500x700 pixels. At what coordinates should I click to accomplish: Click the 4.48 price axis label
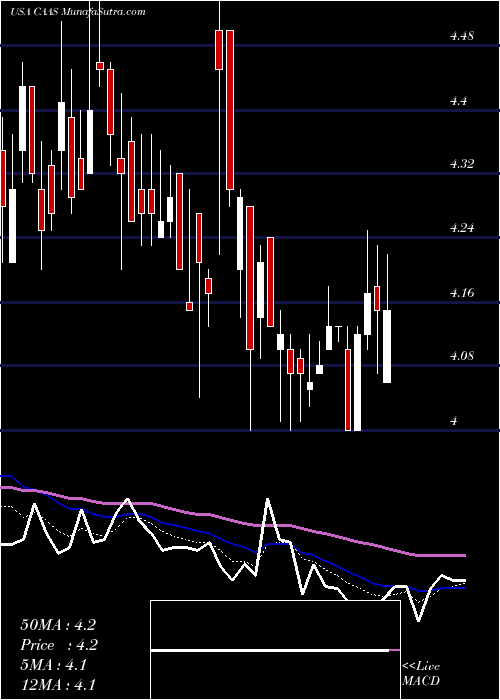[462, 36]
